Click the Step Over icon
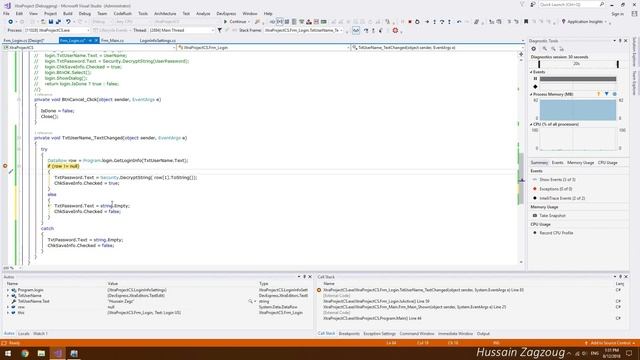The width and height of the screenshot is (640, 360). click(x=442, y=22)
